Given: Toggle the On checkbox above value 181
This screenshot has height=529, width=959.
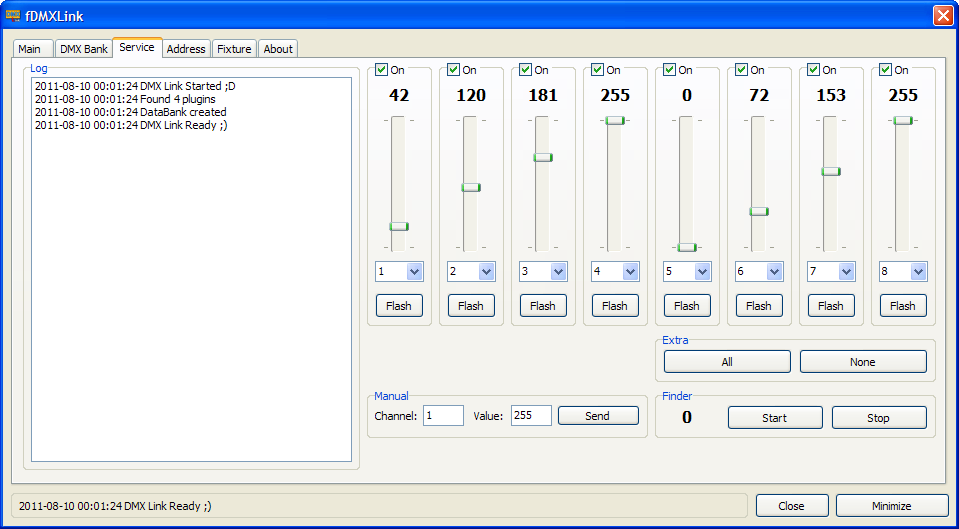Looking at the screenshot, I should (x=525, y=70).
